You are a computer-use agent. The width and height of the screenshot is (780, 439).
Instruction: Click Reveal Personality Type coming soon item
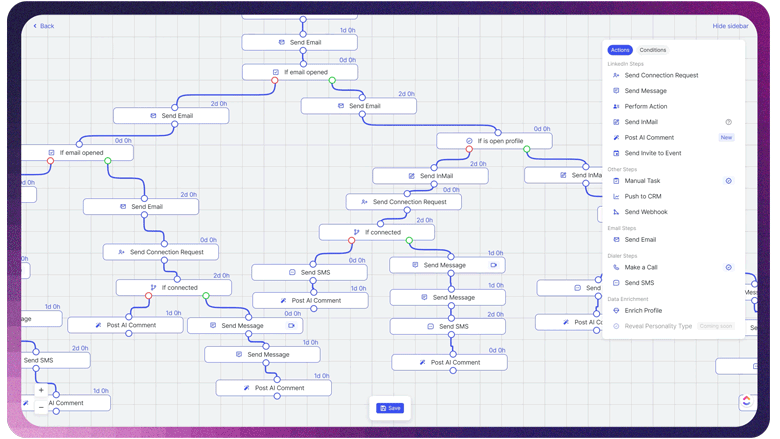pyautogui.click(x=653, y=326)
